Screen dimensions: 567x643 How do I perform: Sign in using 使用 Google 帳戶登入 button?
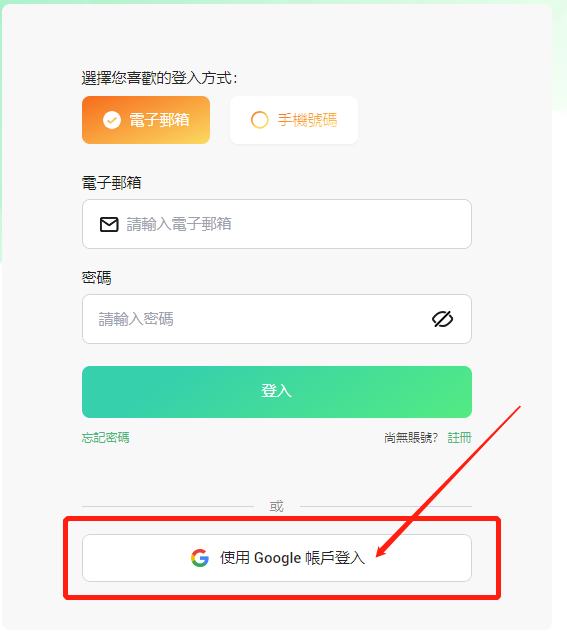click(277, 558)
